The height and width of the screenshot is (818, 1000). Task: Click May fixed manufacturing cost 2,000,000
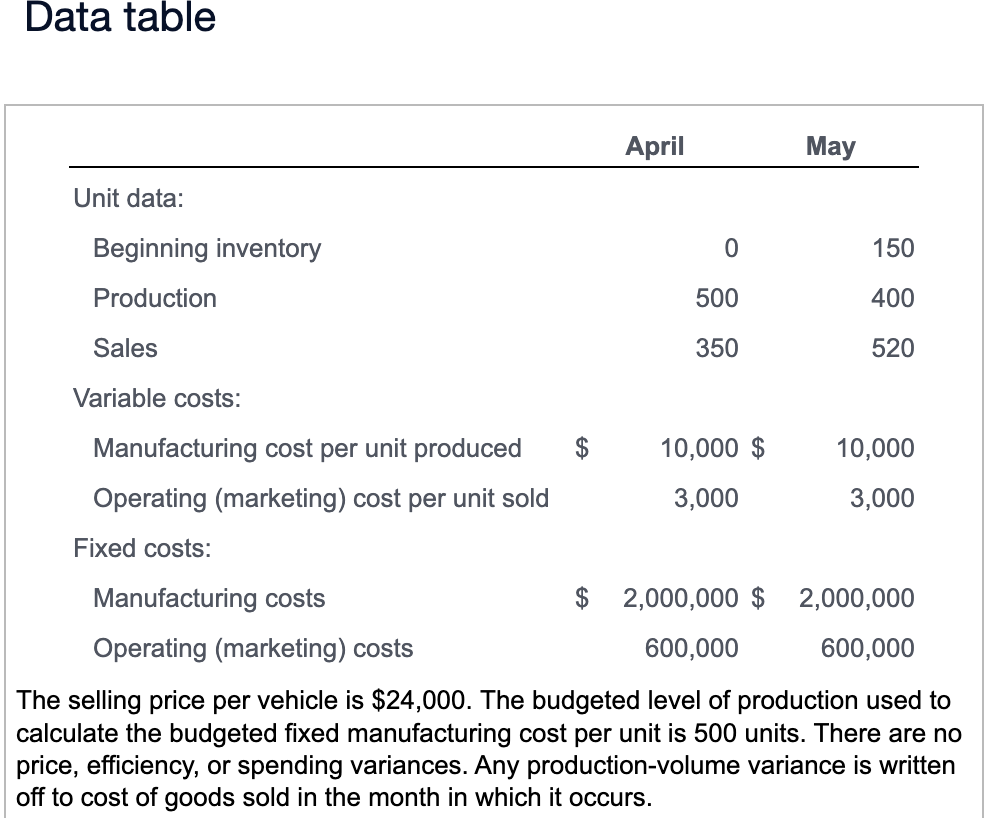coord(857,598)
